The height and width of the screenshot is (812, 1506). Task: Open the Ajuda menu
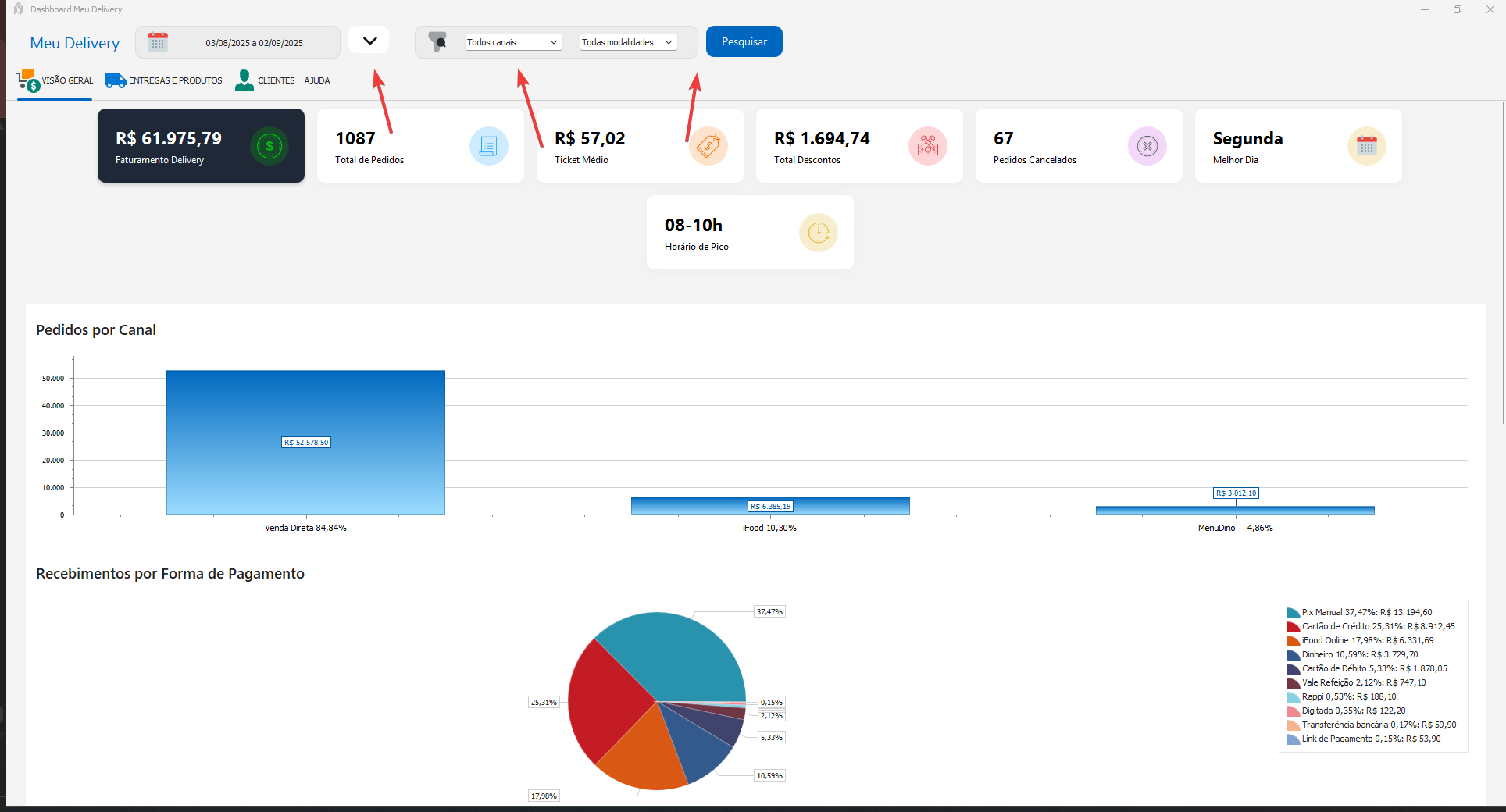[317, 80]
